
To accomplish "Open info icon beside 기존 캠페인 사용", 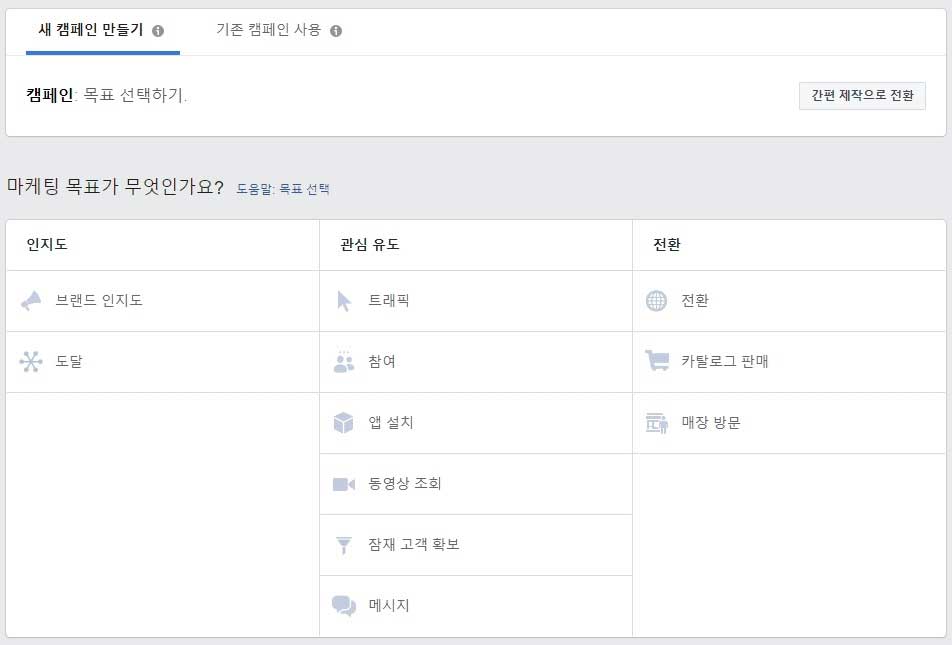I will (x=336, y=30).
